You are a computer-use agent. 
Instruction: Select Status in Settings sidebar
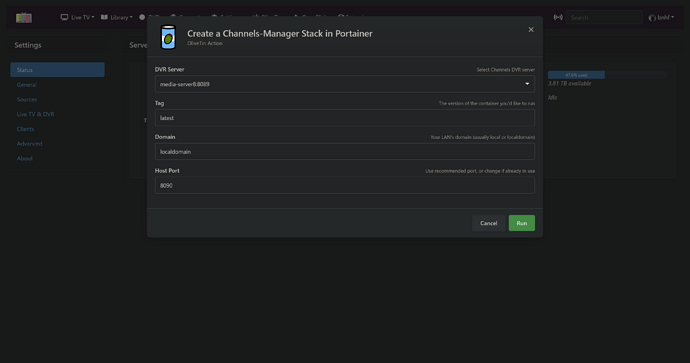pos(57,70)
